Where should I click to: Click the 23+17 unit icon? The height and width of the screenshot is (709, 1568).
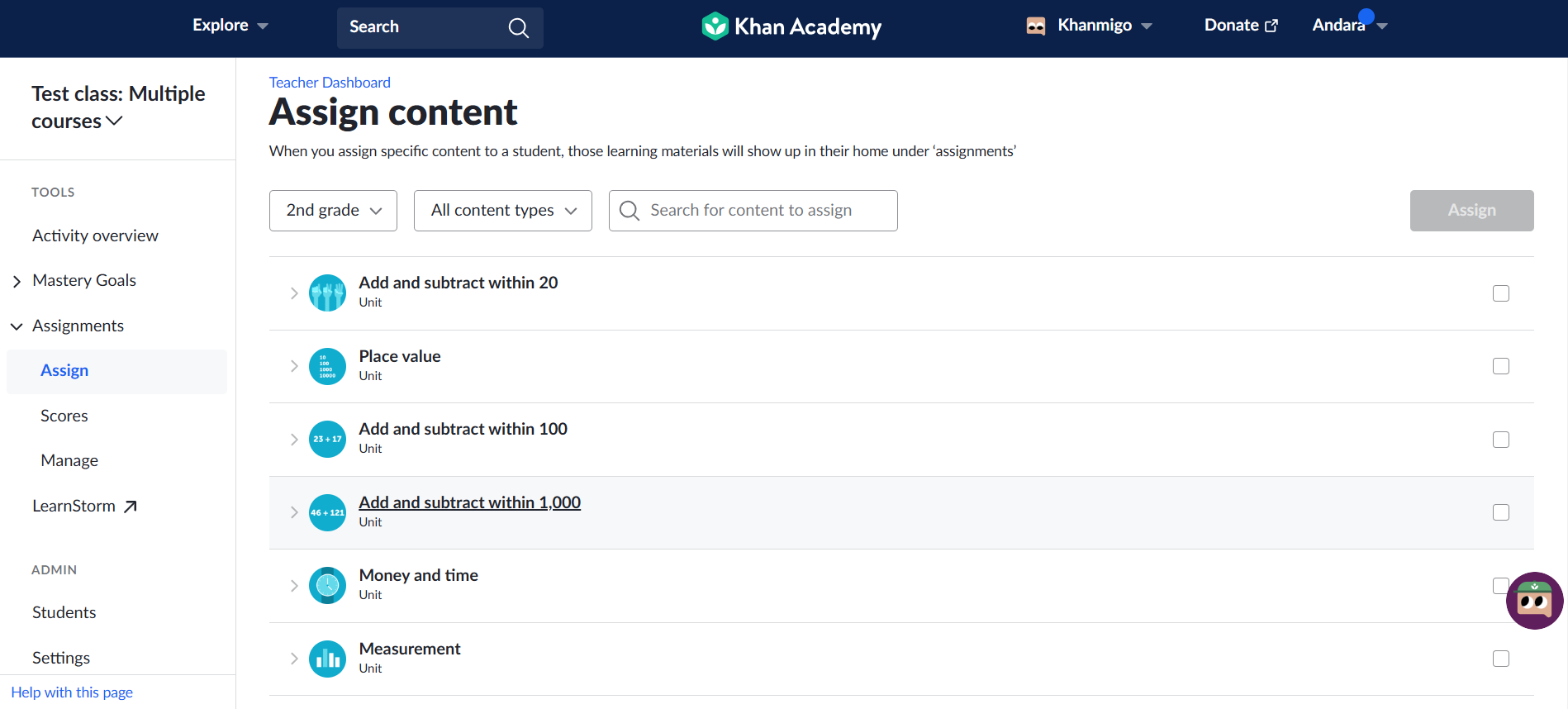tap(327, 440)
